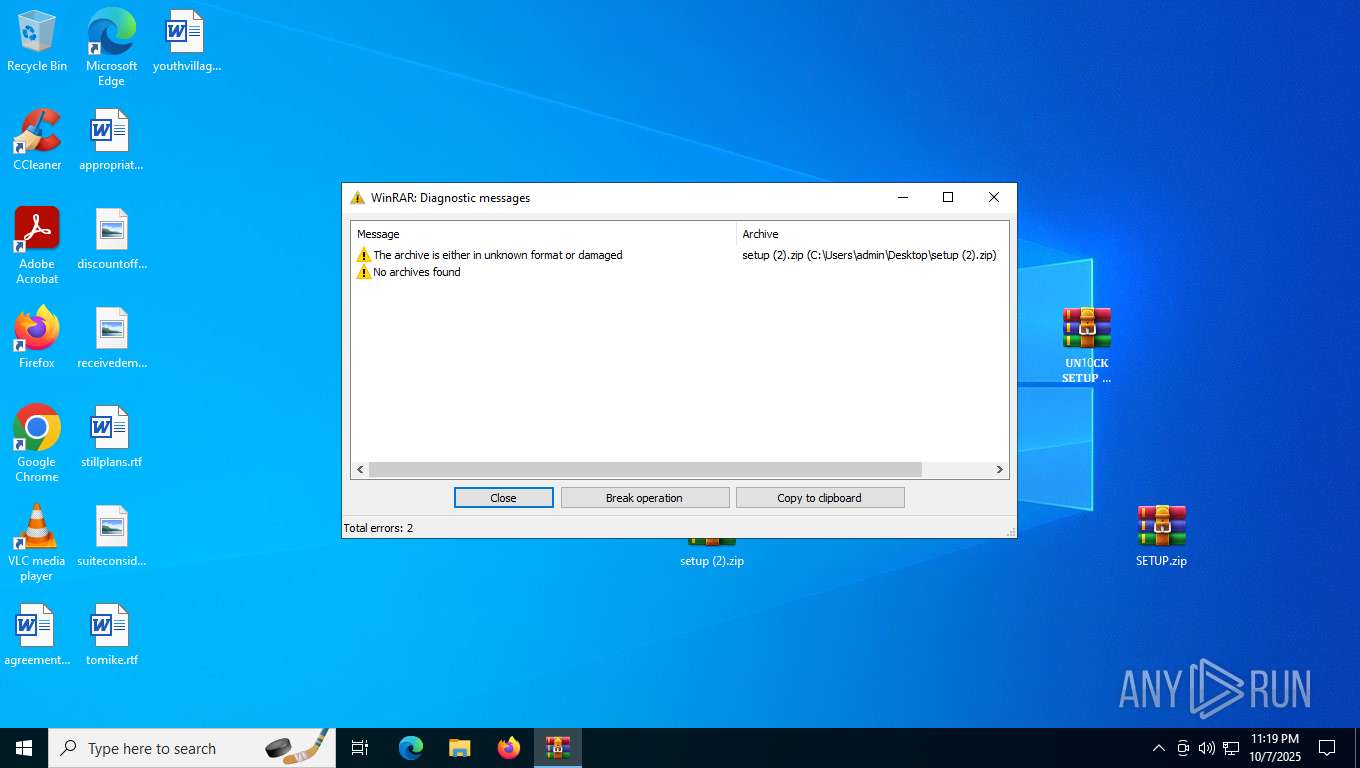
Task: Open the volume control in tray
Action: coord(1207,748)
